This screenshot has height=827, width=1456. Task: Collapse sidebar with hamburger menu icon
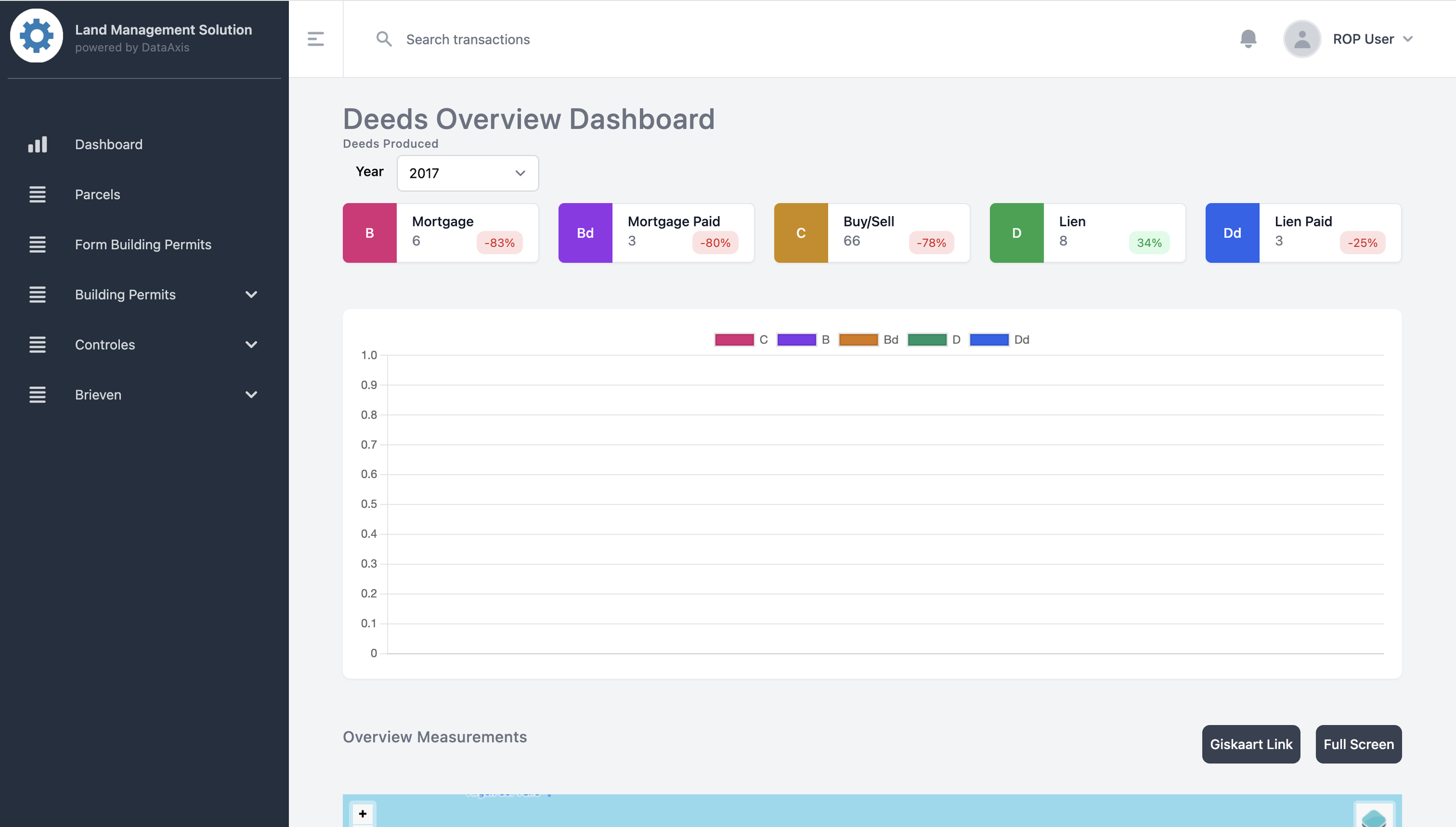[x=316, y=39]
